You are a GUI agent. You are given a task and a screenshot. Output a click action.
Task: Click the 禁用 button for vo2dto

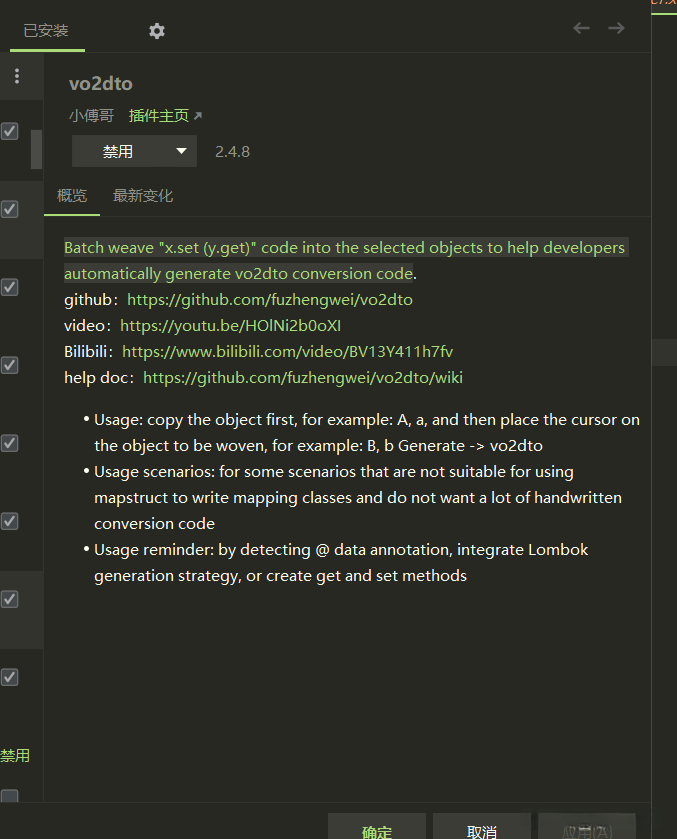(x=118, y=152)
